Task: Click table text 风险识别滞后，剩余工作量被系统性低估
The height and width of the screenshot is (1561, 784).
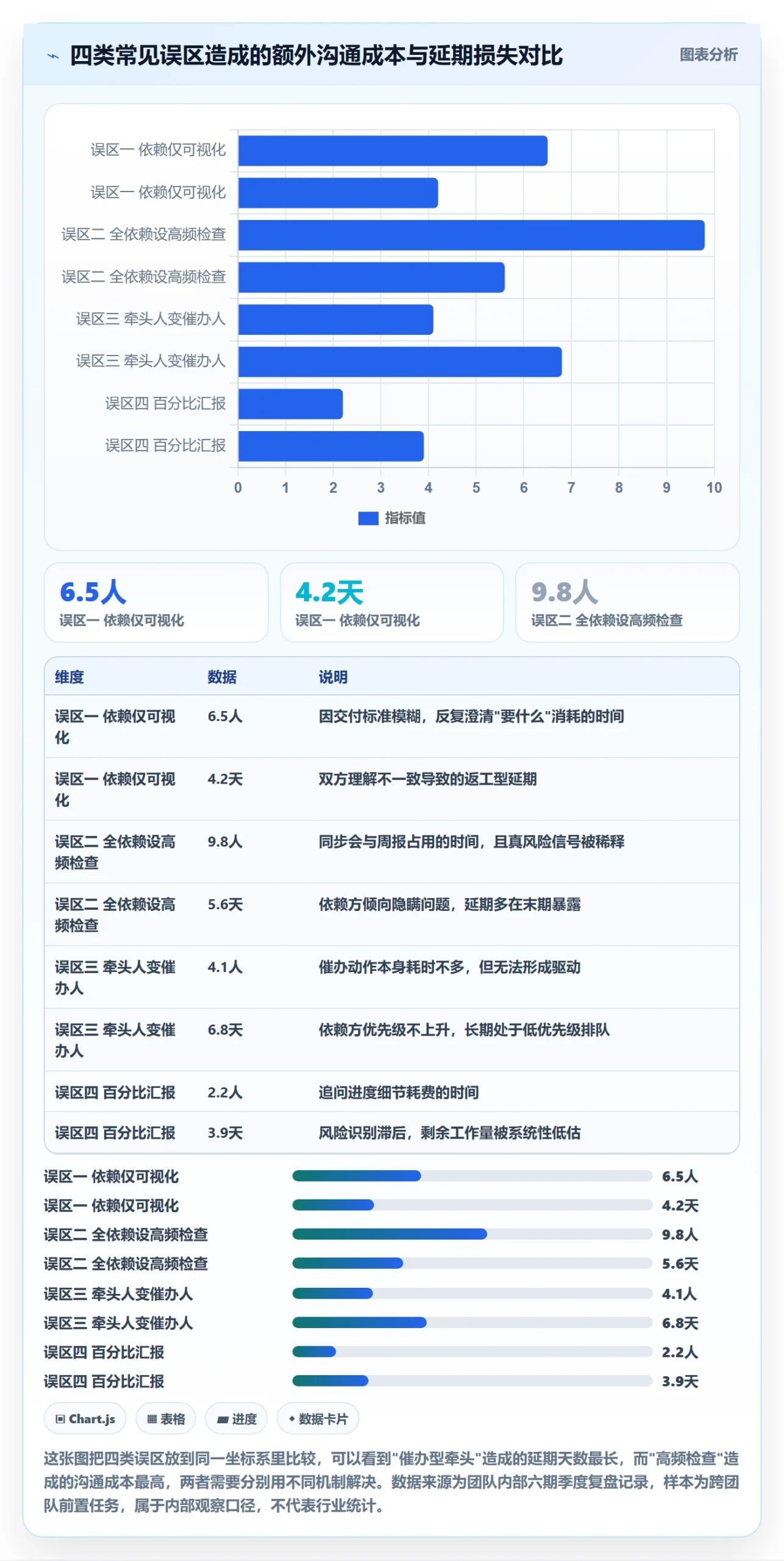Action: tap(449, 1133)
